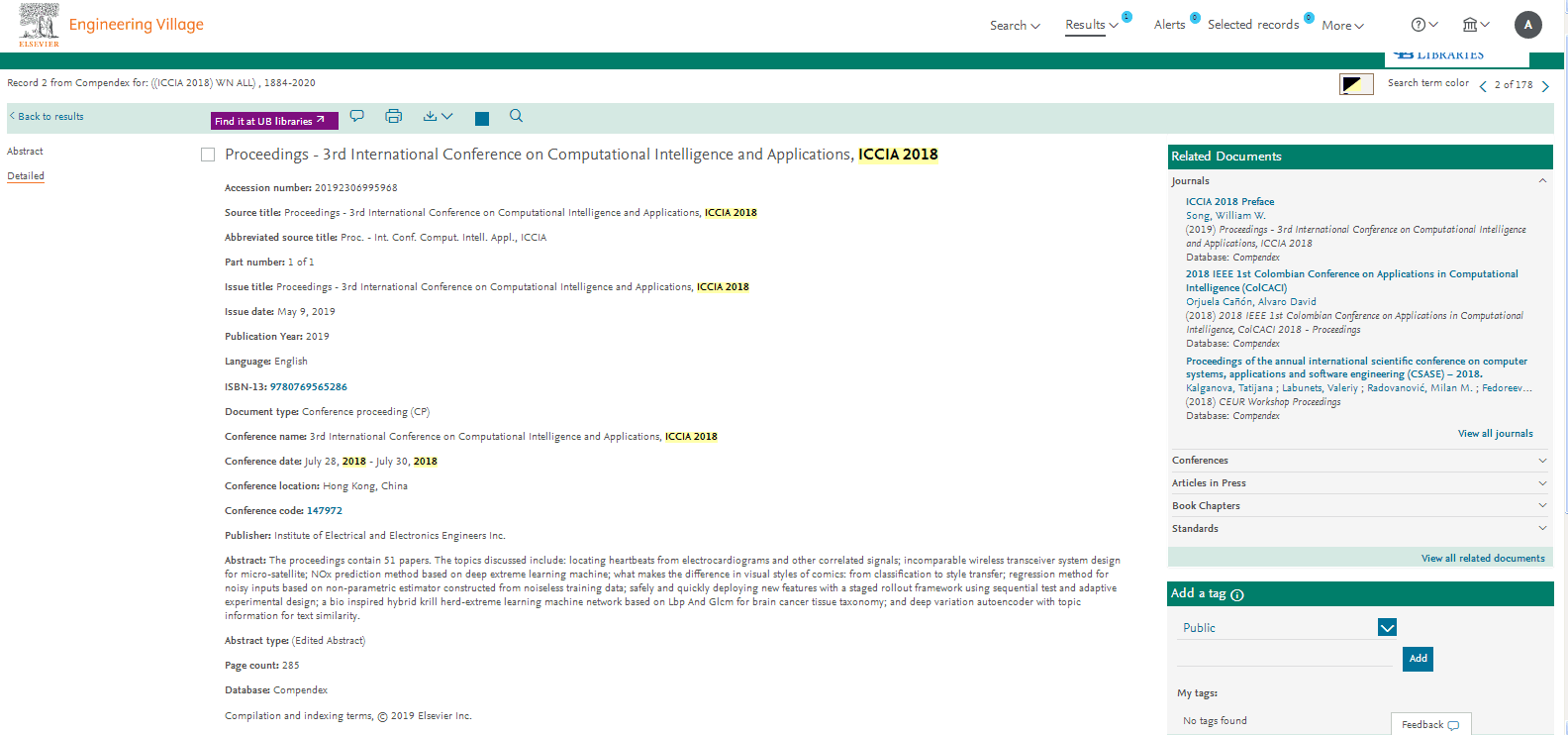Switch to the Abstract view tab
Screen dimensions: 1568x735
click(25, 152)
